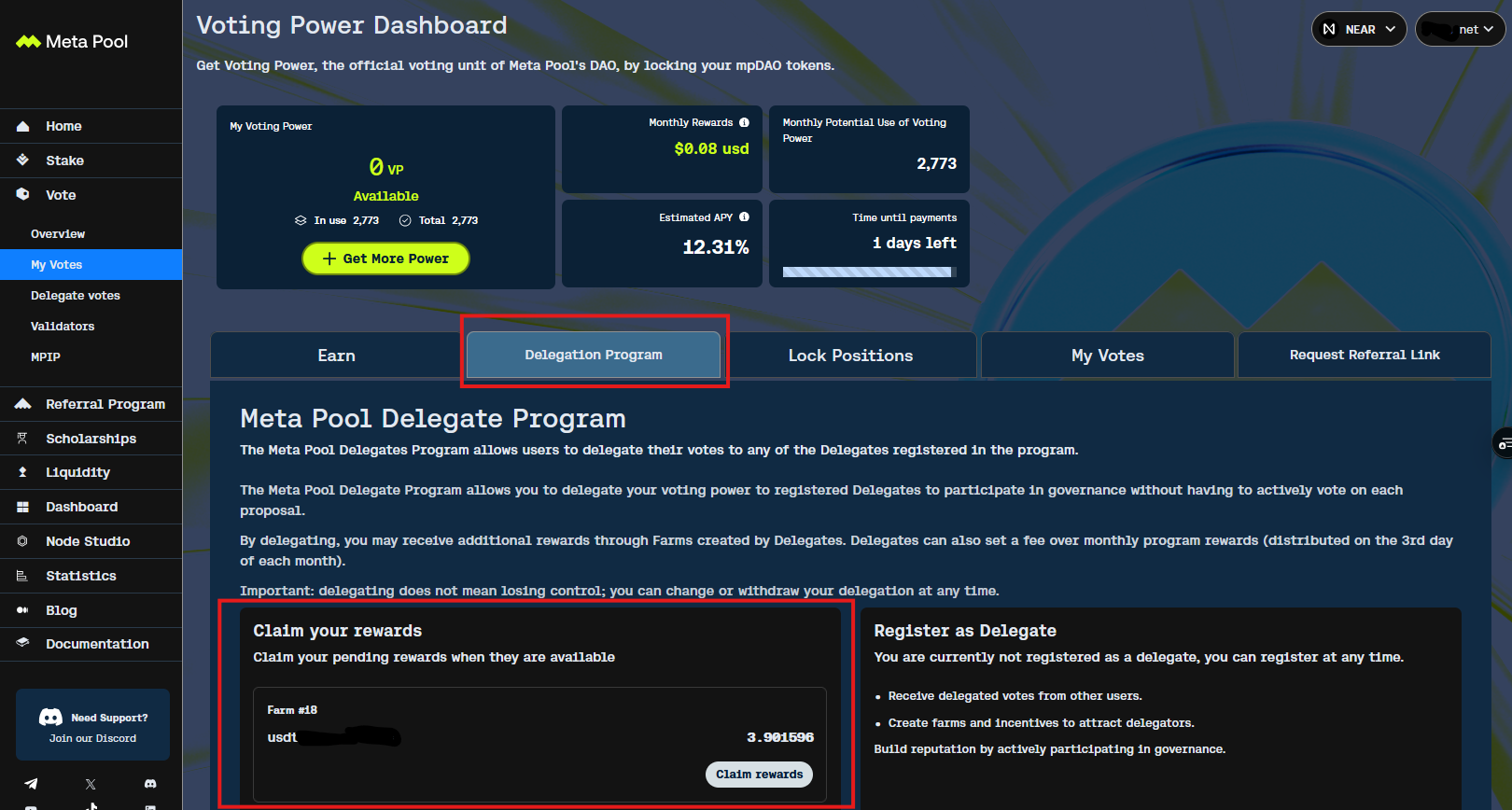Collapse the Vote section in sidebar
This screenshot has width=1512, height=810.
(61, 195)
